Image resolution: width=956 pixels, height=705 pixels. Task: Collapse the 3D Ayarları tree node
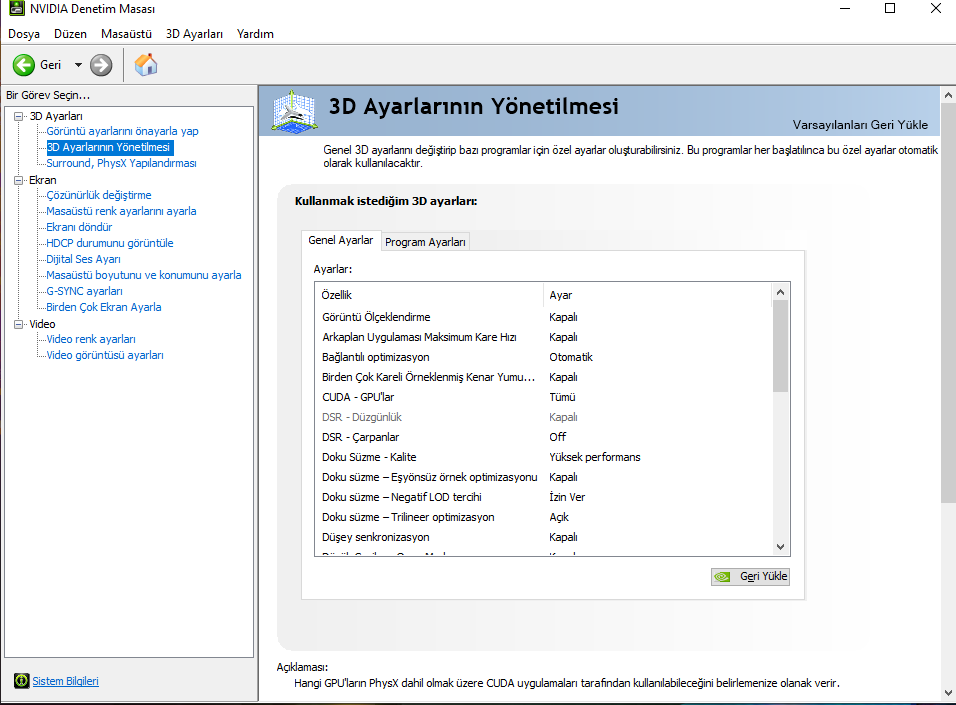[19, 116]
